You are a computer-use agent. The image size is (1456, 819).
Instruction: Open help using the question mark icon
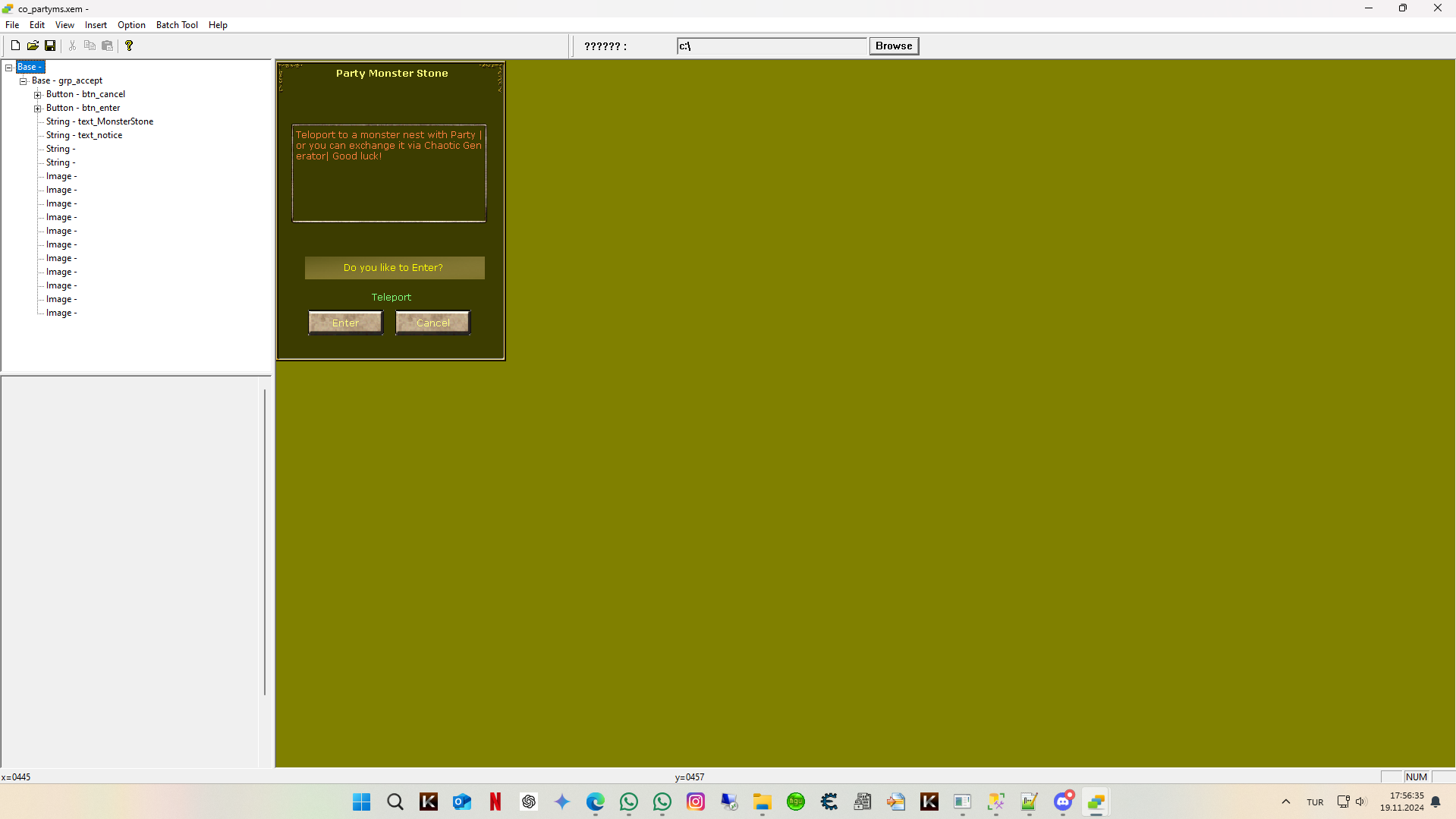pyautogui.click(x=129, y=45)
